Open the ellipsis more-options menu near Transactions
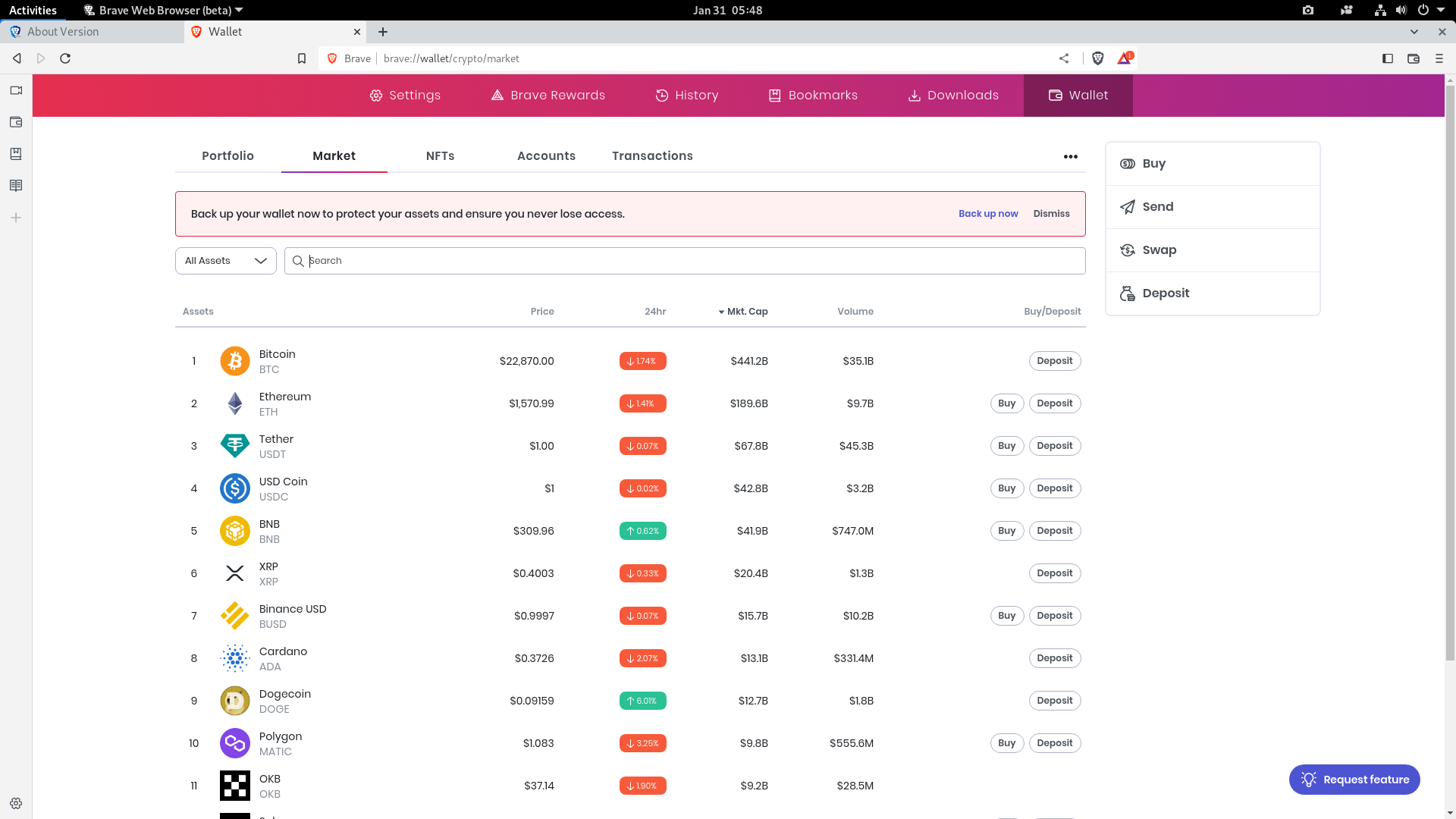1456x819 pixels. tap(1070, 156)
